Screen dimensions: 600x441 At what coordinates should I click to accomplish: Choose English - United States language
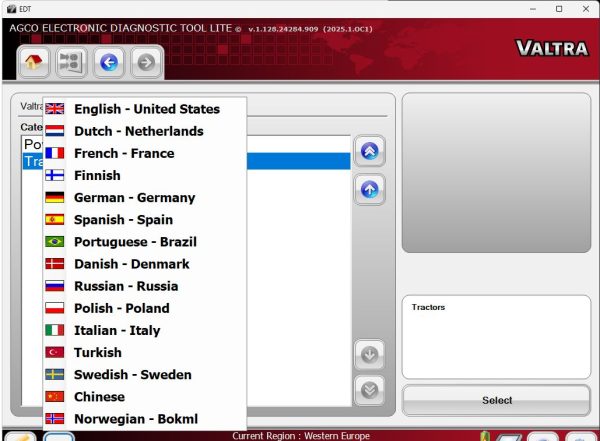point(147,109)
